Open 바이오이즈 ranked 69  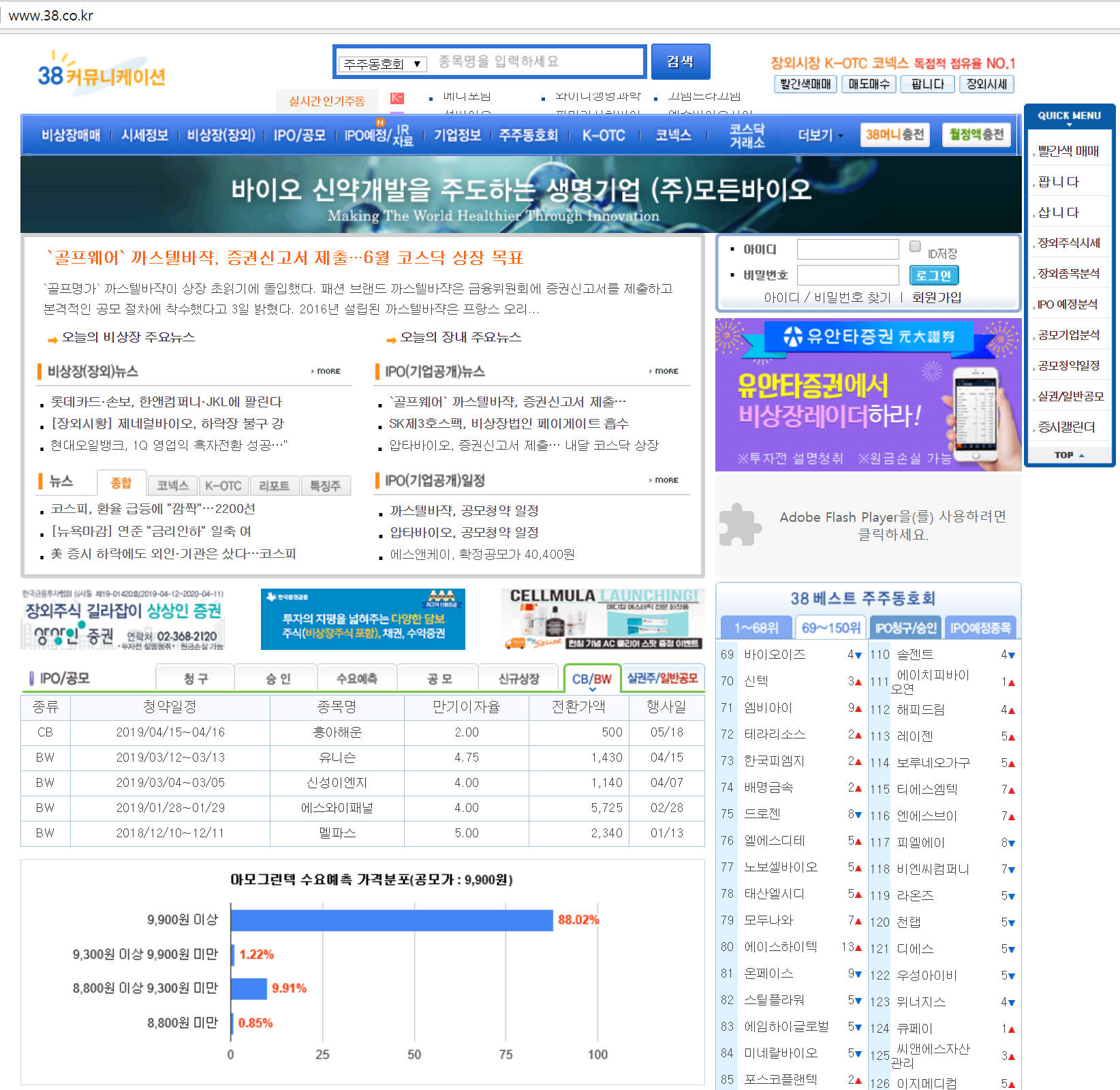coord(775,655)
